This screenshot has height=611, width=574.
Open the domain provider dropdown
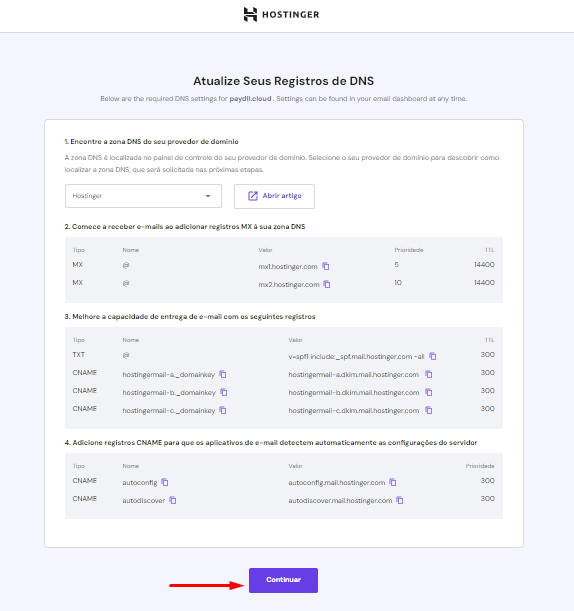143,196
